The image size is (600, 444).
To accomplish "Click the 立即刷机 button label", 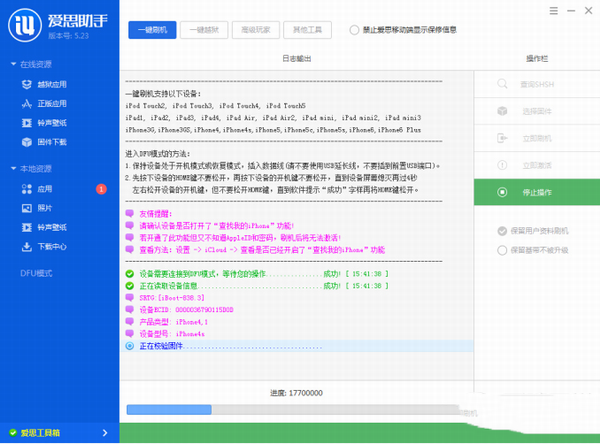I will 537,139.
